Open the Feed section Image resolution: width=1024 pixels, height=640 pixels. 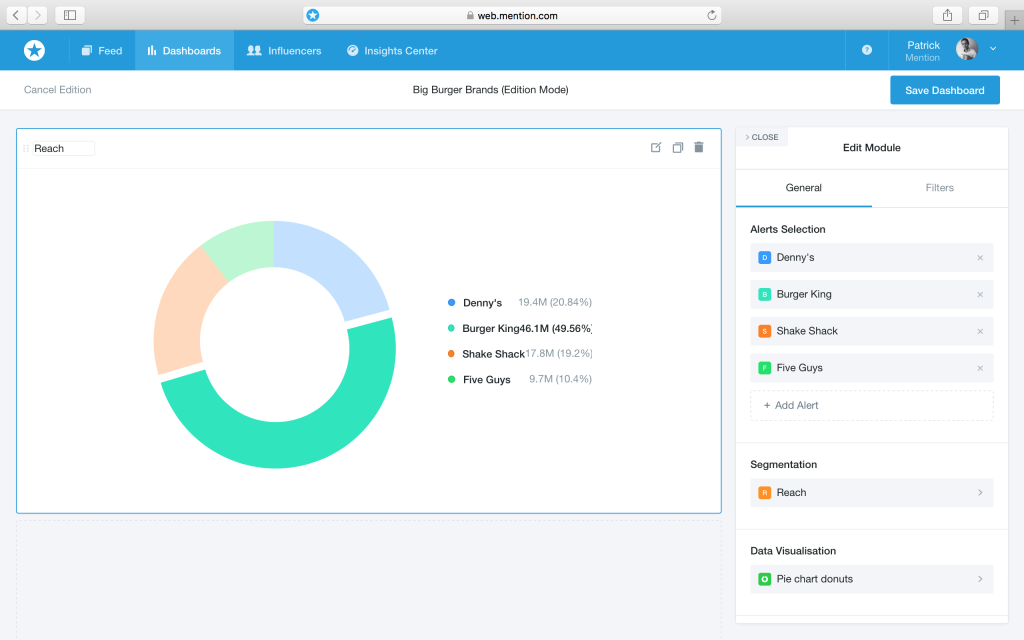(101, 50)
